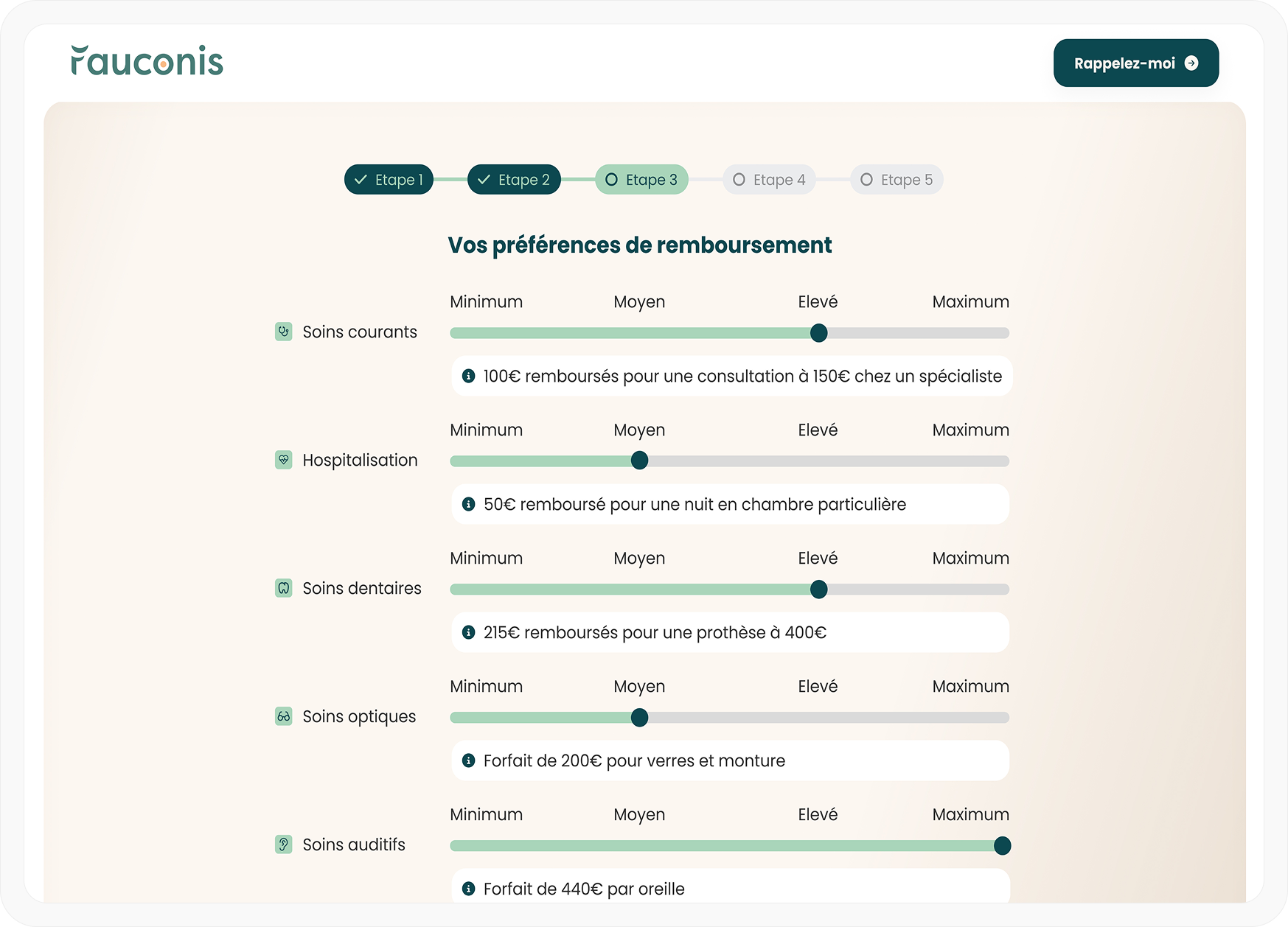Open the Fauconis logo homepage link
Screen dimensions: 1288x927
point(147,61)
